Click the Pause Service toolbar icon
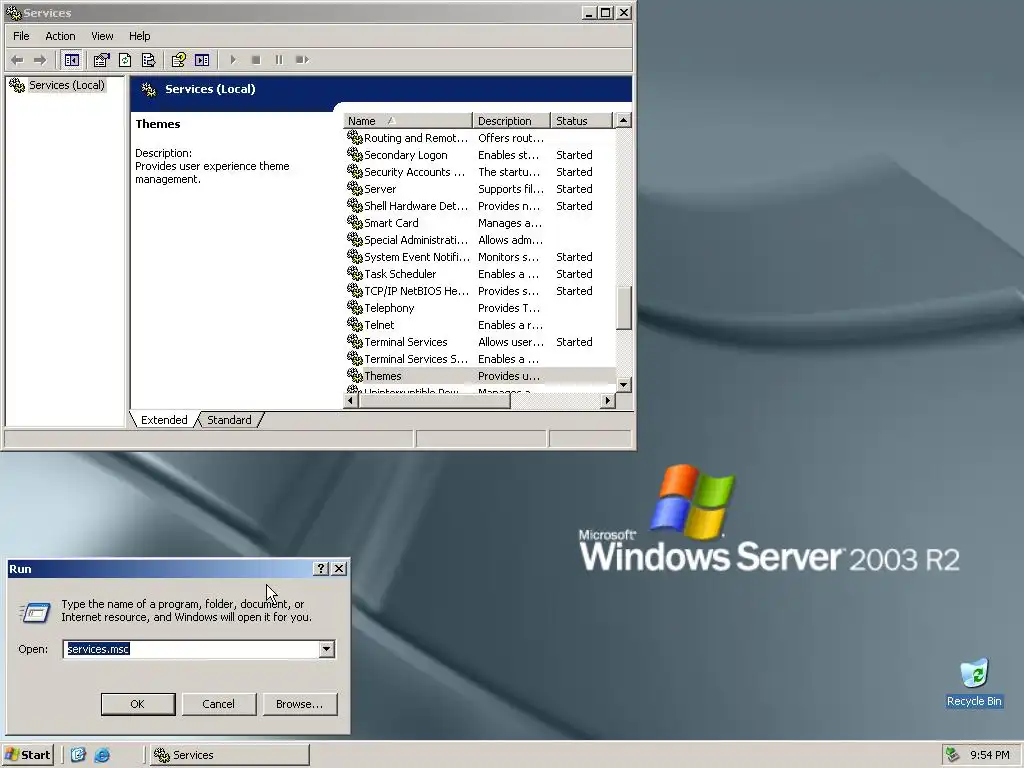This screenshot has width=1024, height=768. (279, 60)
